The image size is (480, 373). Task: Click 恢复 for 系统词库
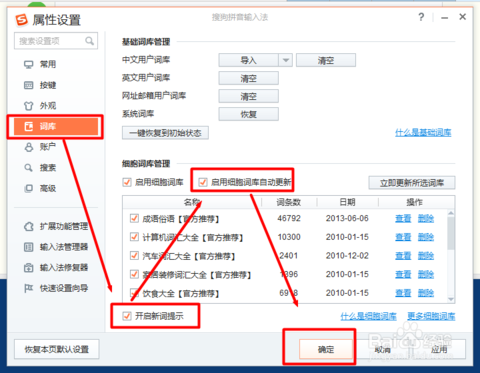point(249,114)
